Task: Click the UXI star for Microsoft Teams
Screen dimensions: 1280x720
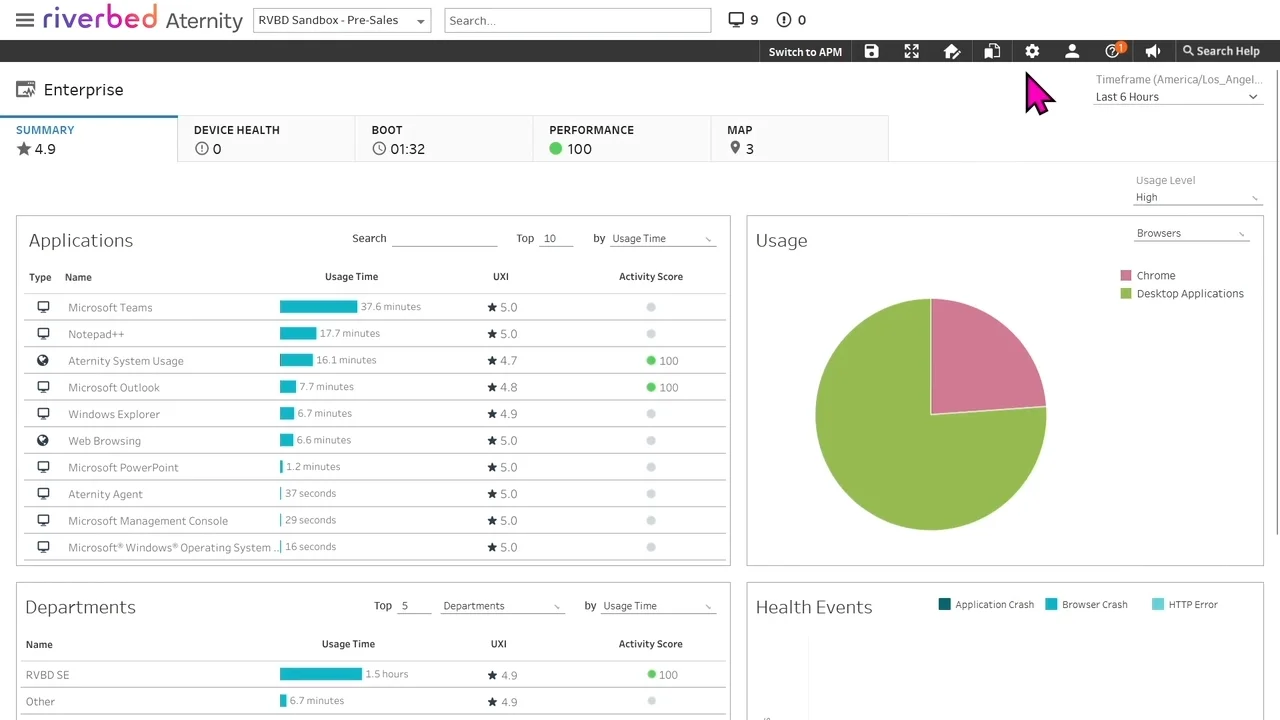Action: click(492, 307)
